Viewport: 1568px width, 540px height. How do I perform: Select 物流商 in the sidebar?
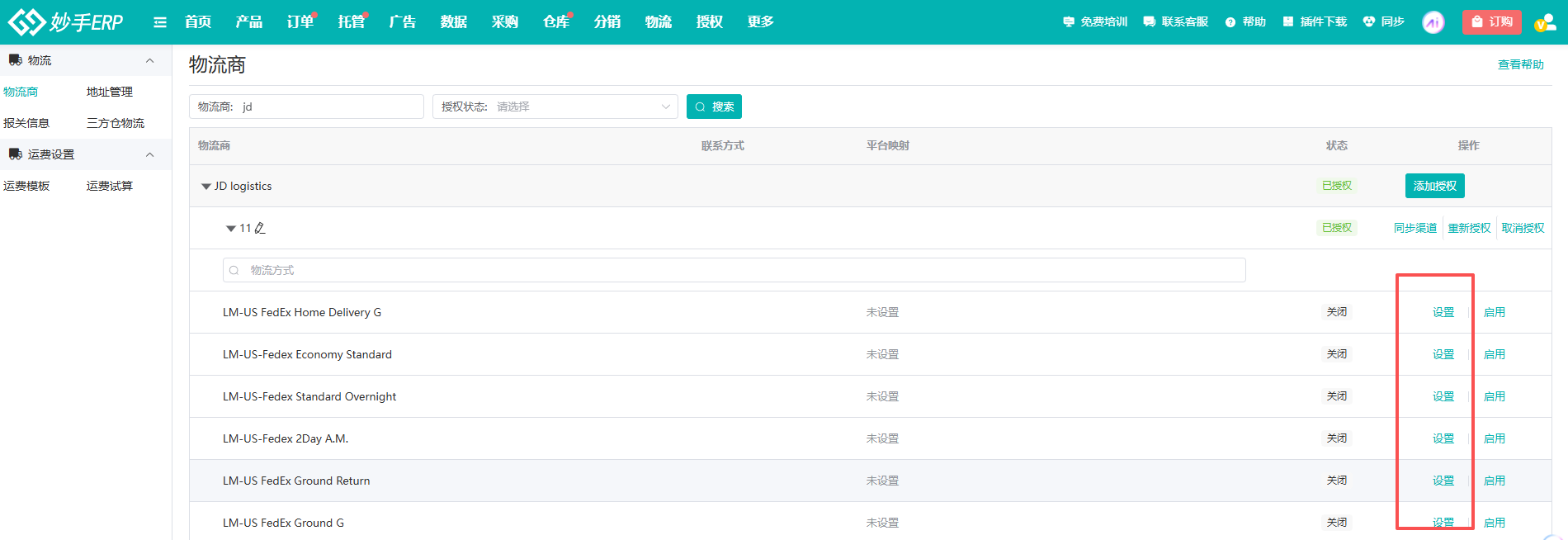click(21, 92)
